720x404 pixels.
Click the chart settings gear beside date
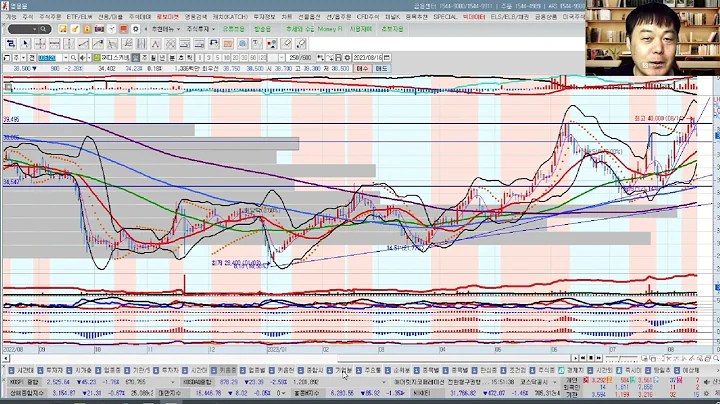(348, 57)
